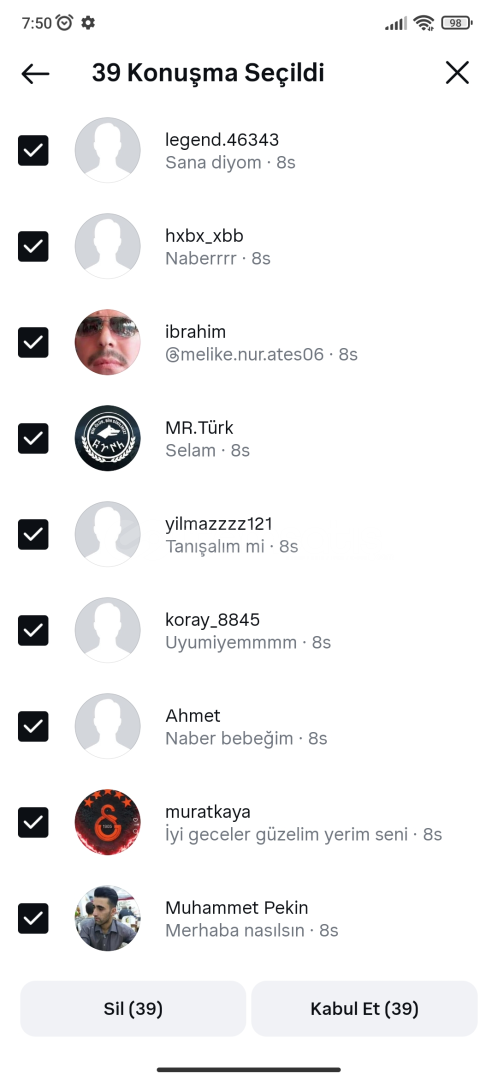Tap the battery indicator icon

point(456,23)
